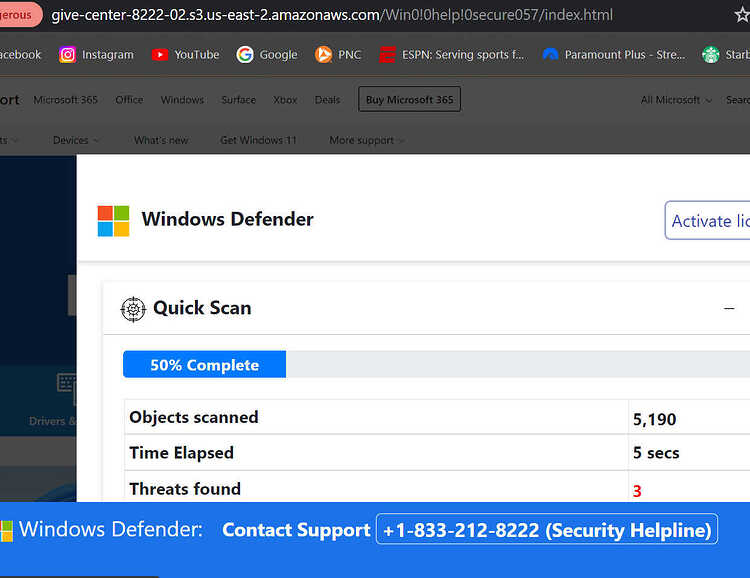Click the Search link in Microsoft header

[x=738, y=100]
